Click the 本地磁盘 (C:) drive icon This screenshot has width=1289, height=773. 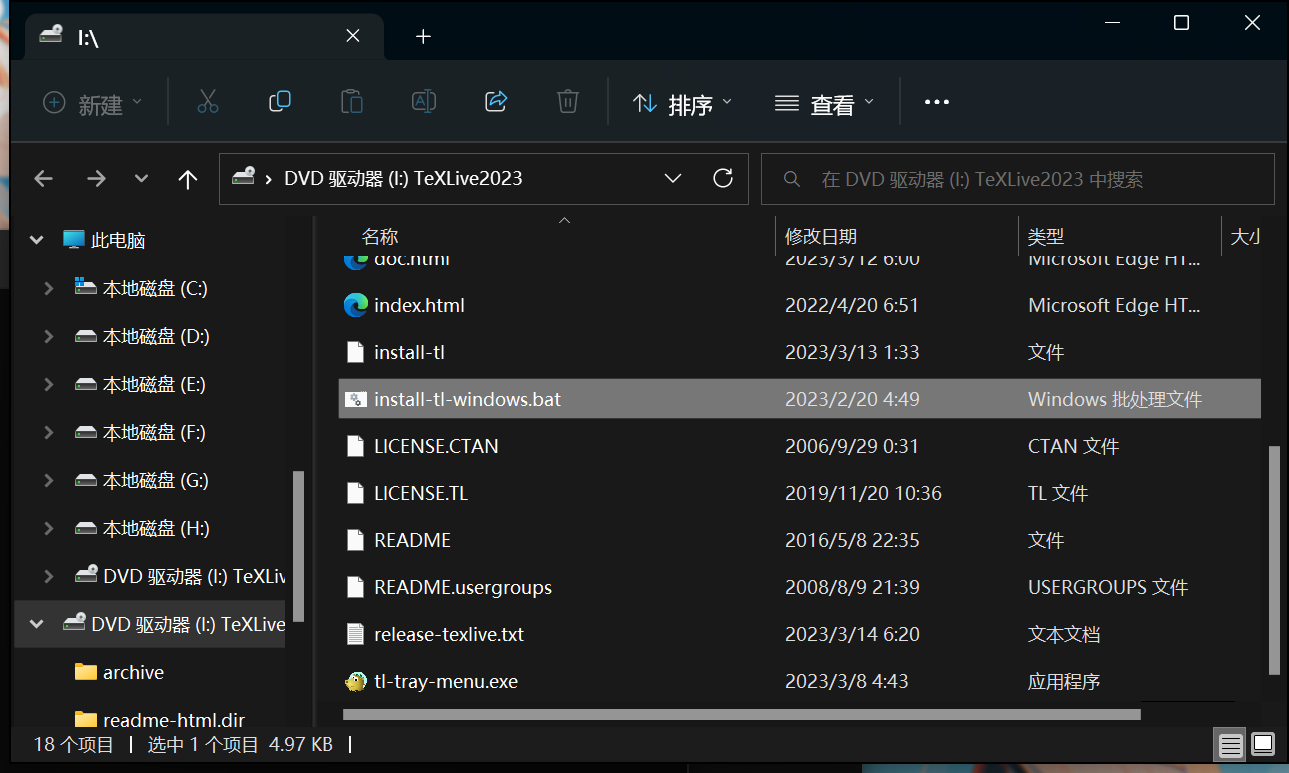point(86,288)
